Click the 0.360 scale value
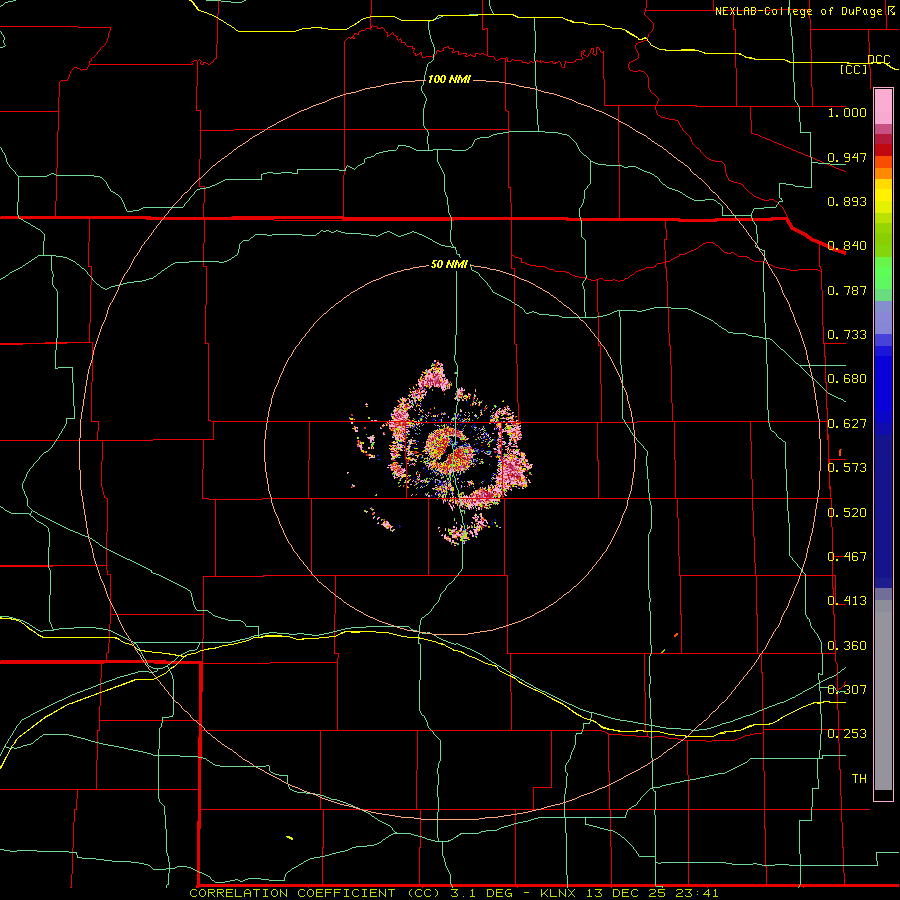Screen dimensions: 900x900 [847, 646]
